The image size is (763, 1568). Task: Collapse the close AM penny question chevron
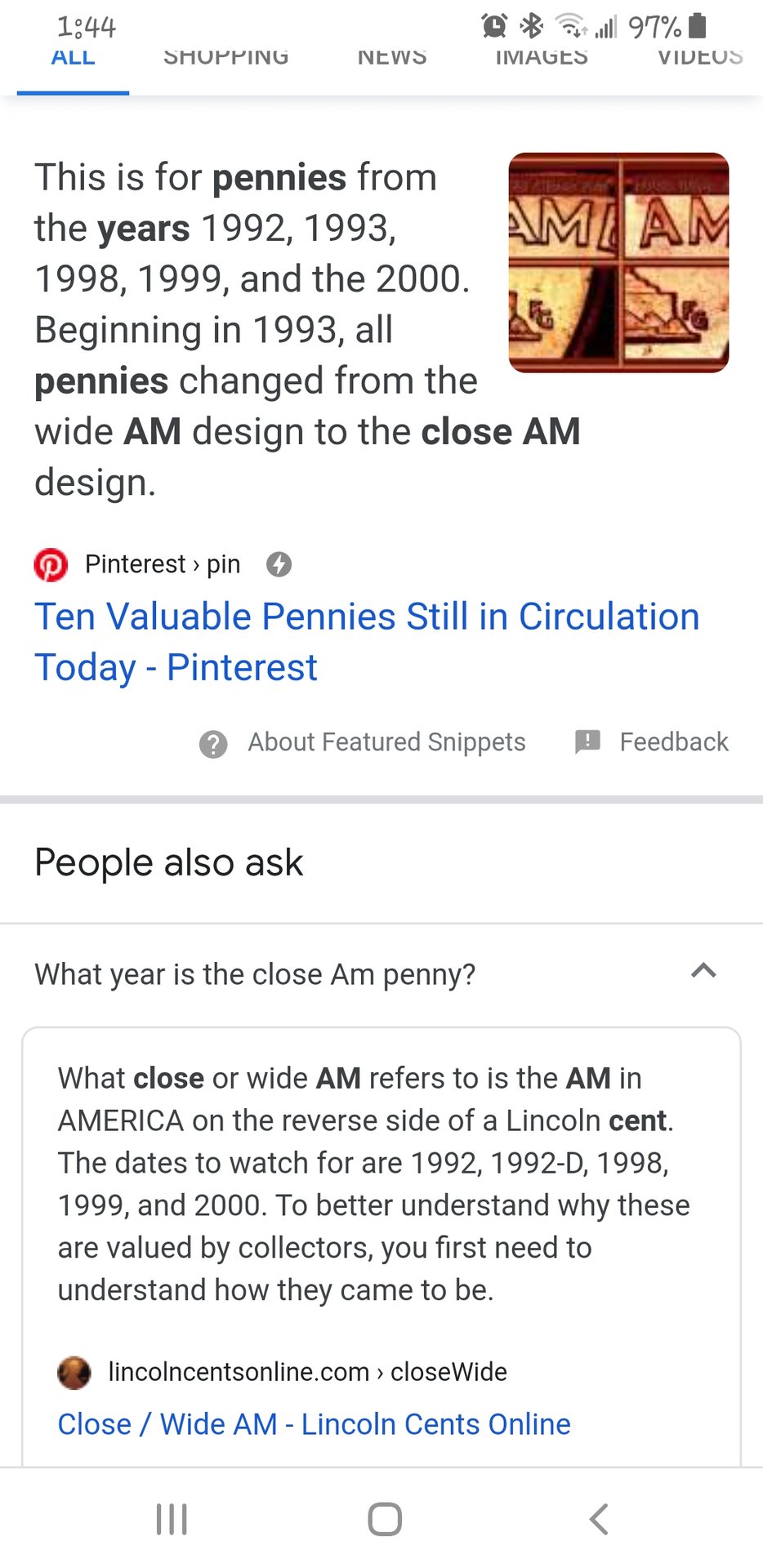[x=703, y=971]
